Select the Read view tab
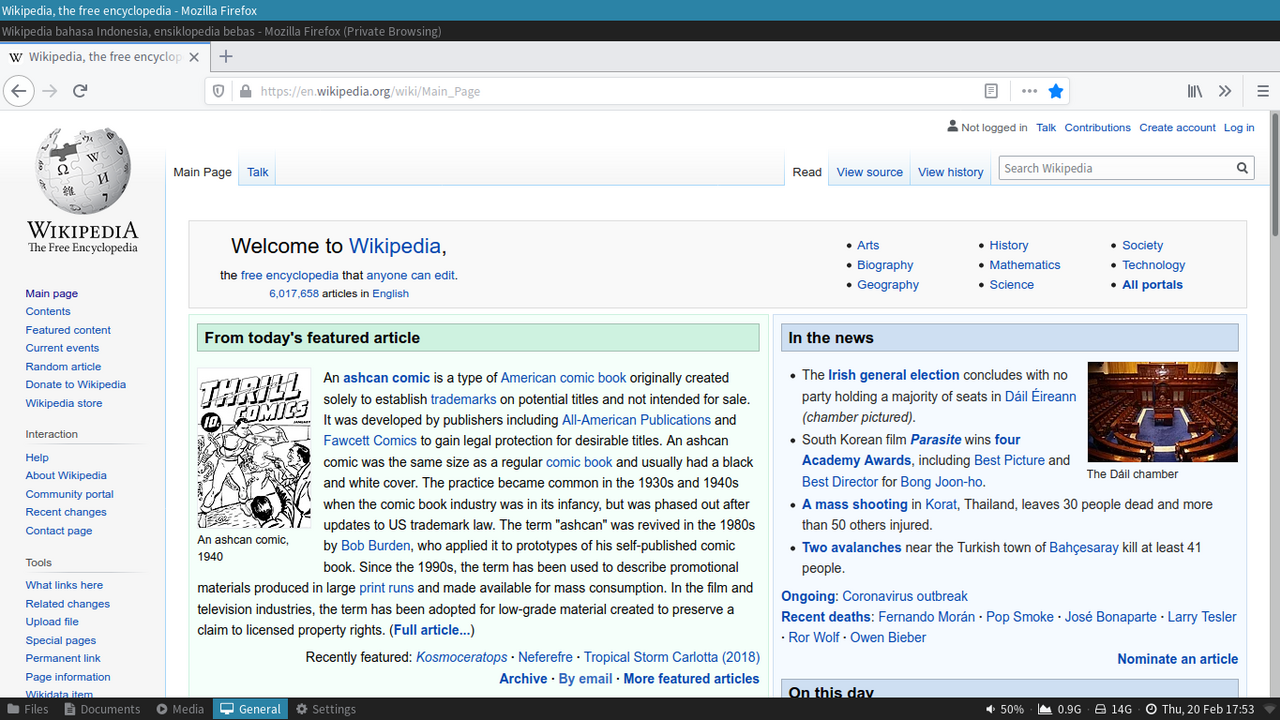The image size is (1280, 720). 807,172
